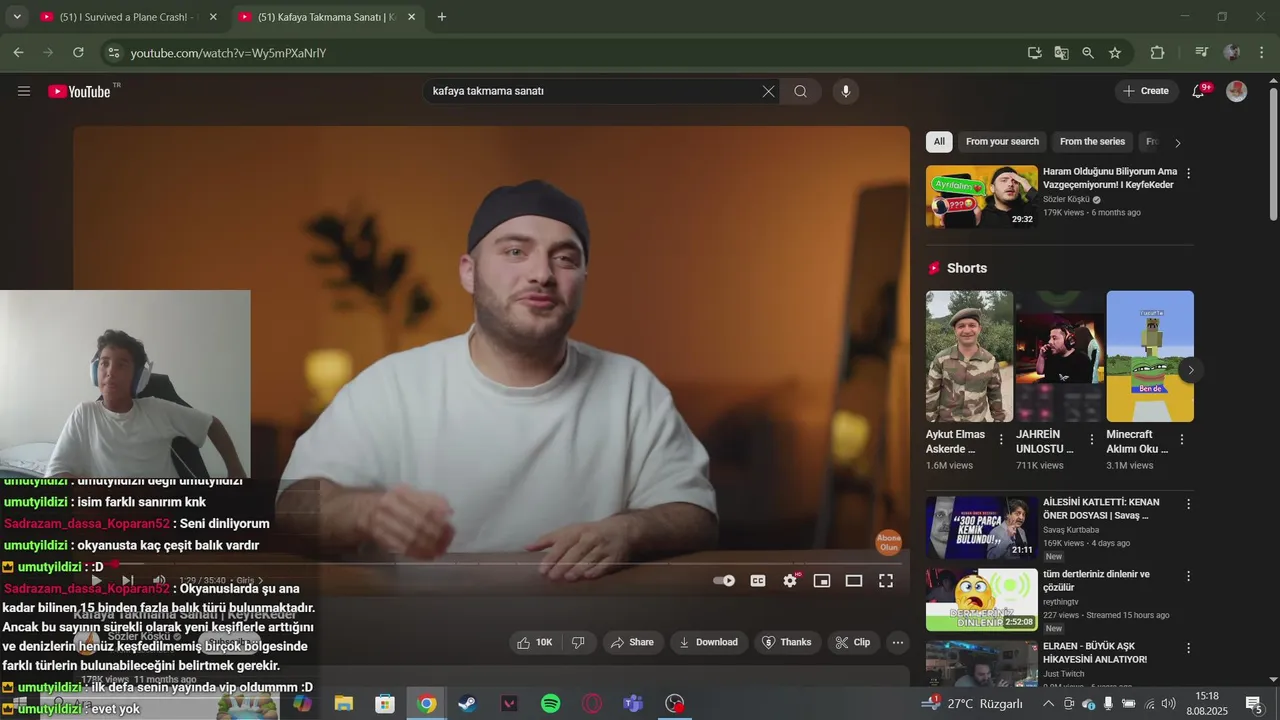Open Steam from the taskbar

click(467, 704)
